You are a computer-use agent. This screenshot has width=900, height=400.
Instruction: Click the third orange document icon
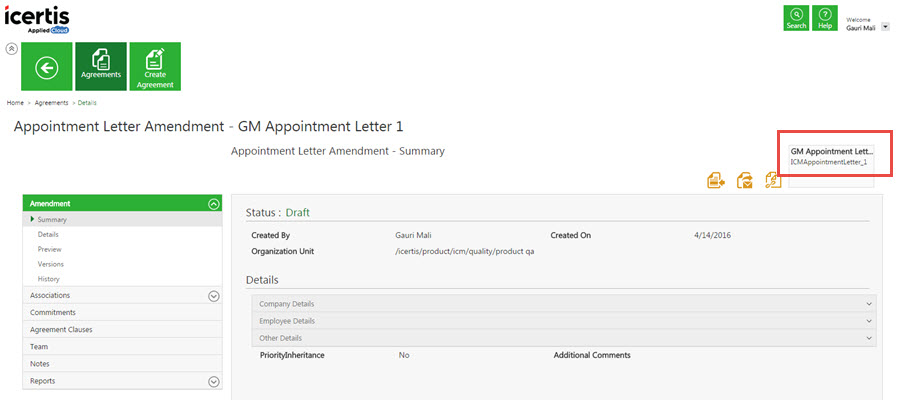click(x=773, y=180)
